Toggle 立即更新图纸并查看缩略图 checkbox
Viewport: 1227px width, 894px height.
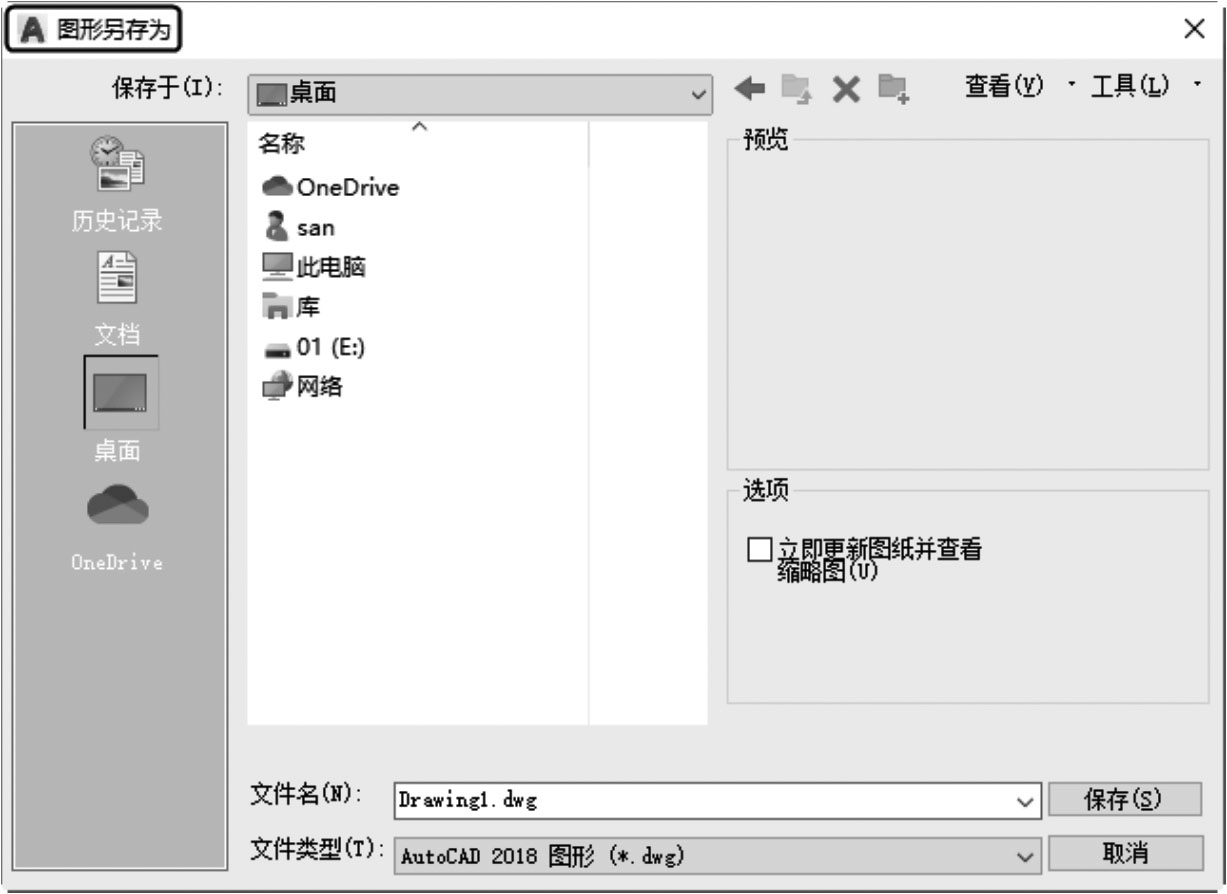761,550
